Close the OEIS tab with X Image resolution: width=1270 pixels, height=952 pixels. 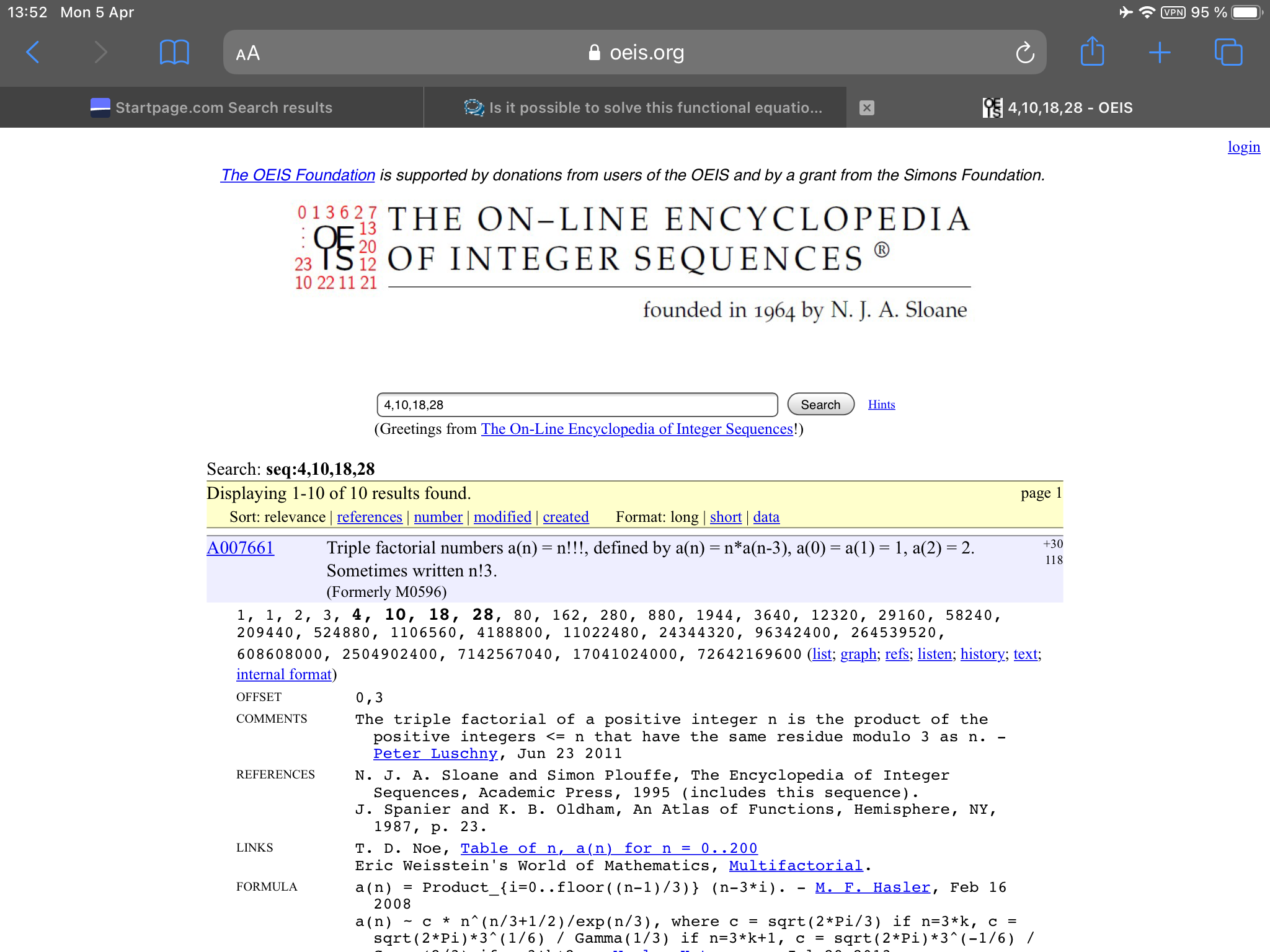(867, 108)
